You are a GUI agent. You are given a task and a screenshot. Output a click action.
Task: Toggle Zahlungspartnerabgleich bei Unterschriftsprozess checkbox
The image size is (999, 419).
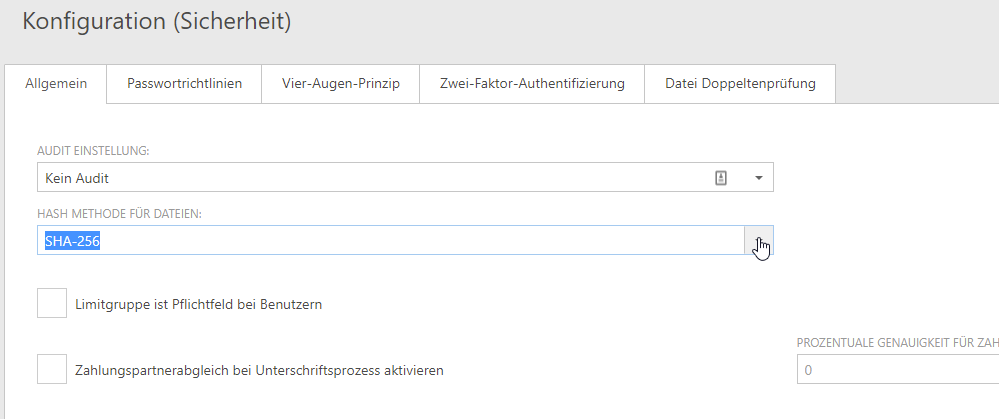click(52, 369)
